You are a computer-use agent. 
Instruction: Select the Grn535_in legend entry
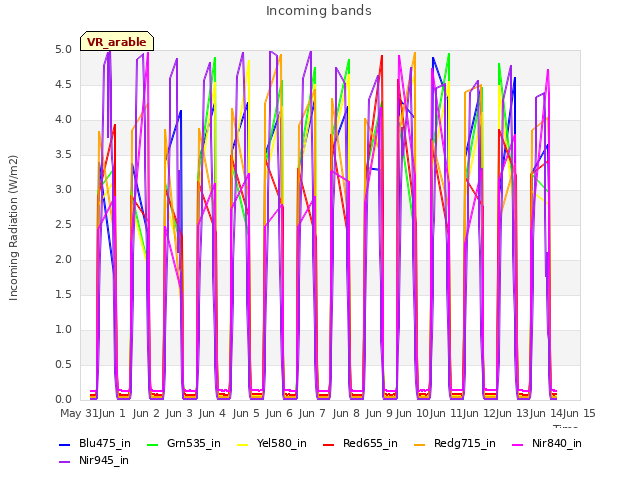184,443
